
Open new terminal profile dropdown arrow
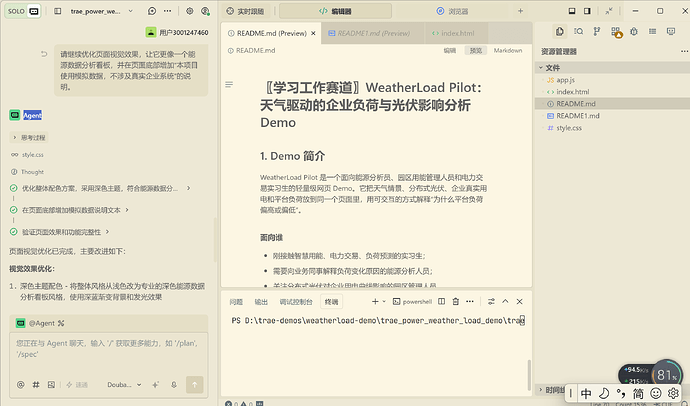(384, 302)
